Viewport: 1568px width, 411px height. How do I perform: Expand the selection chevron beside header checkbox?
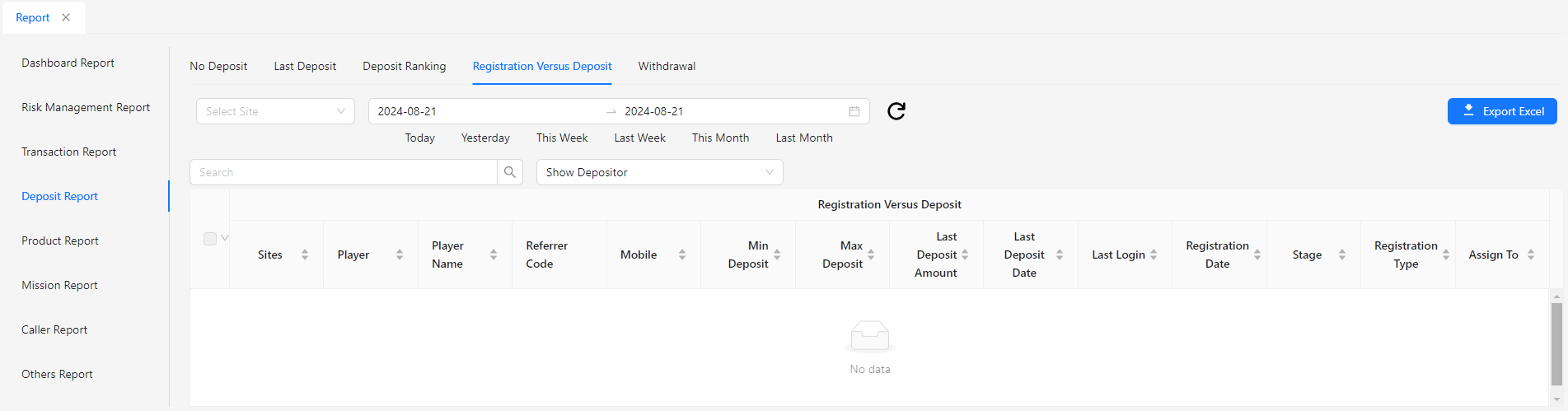[225, 238]
